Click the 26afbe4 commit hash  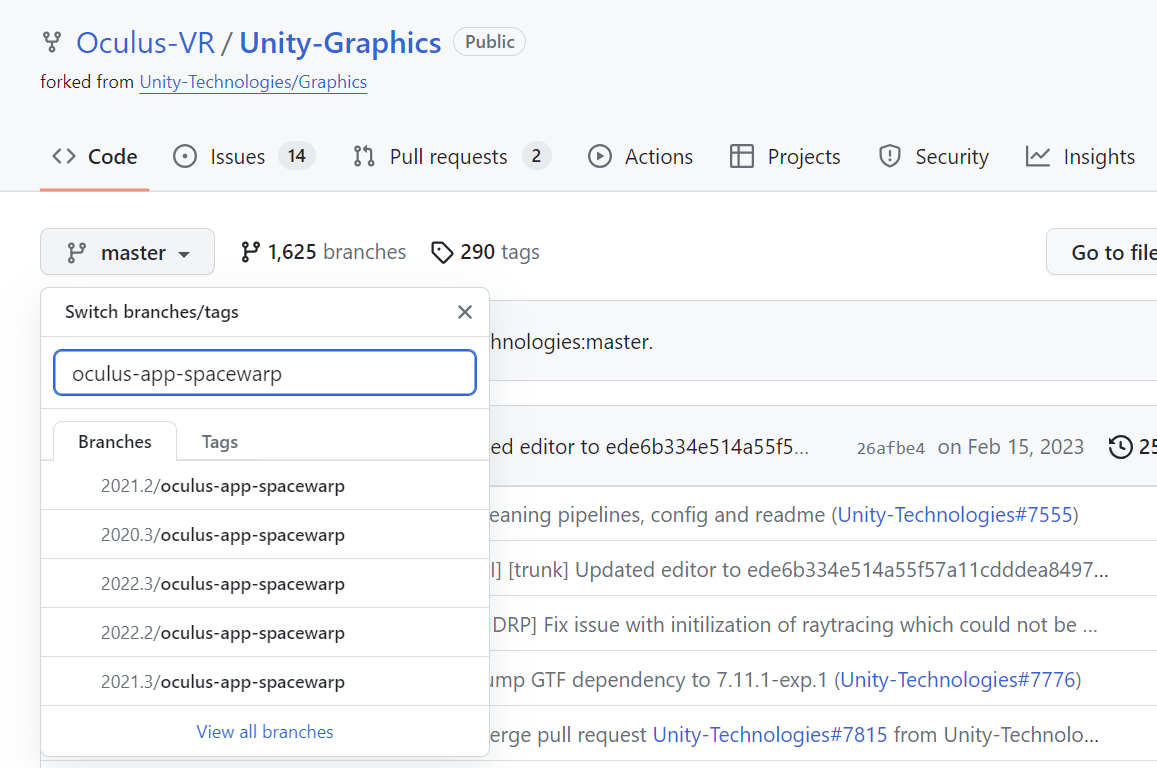[x=890, y=448]
